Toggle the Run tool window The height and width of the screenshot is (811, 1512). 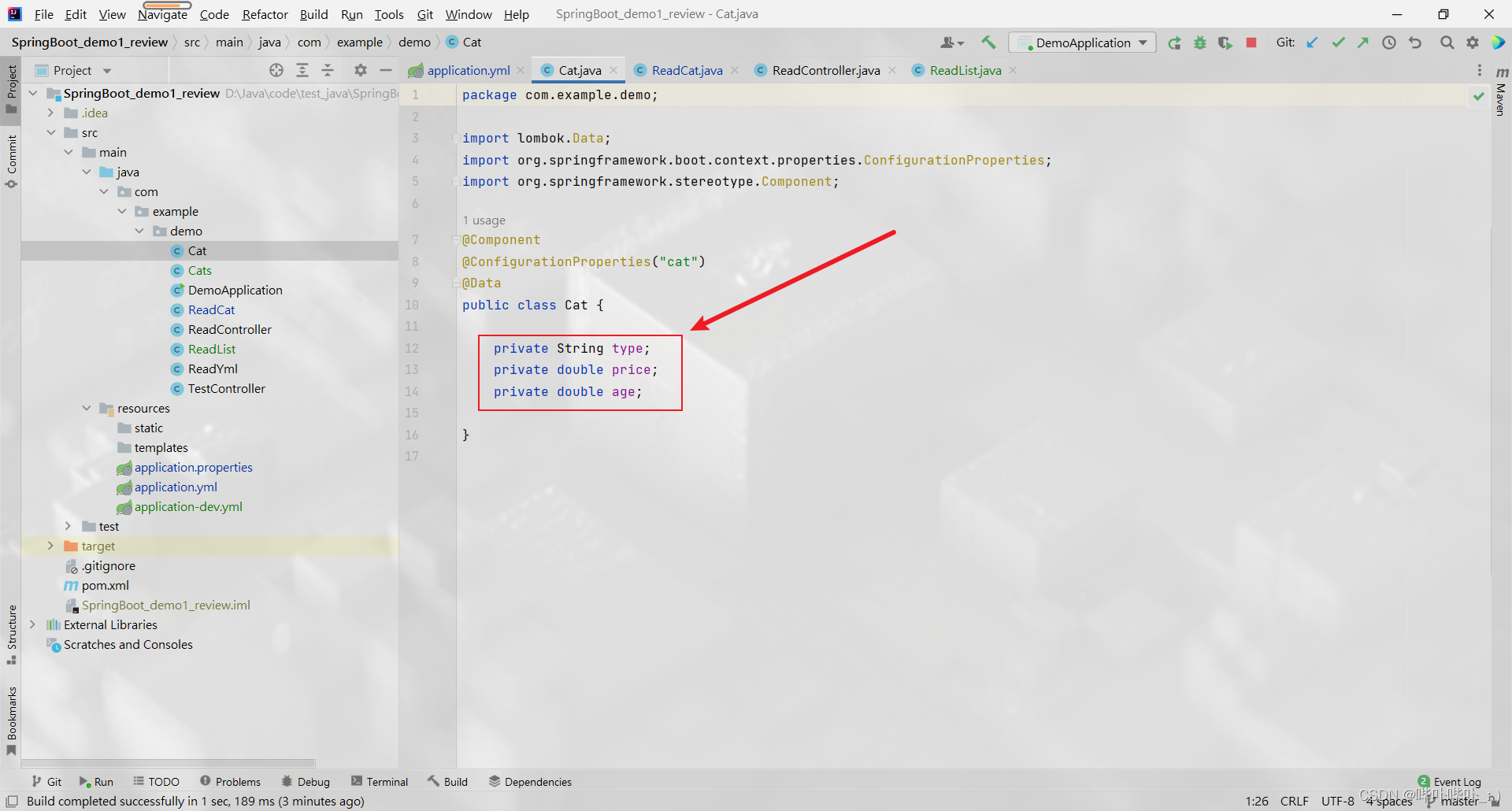click(x=96, y=782)
